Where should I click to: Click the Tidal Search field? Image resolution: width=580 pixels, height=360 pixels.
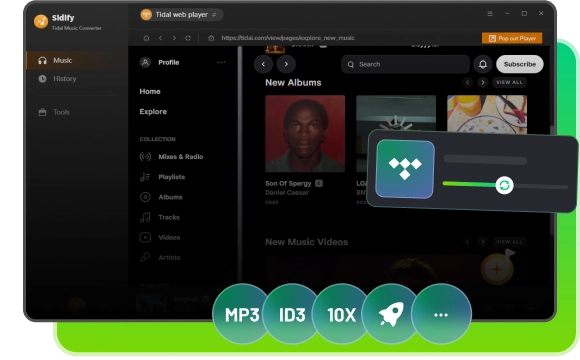click(405, 64)
